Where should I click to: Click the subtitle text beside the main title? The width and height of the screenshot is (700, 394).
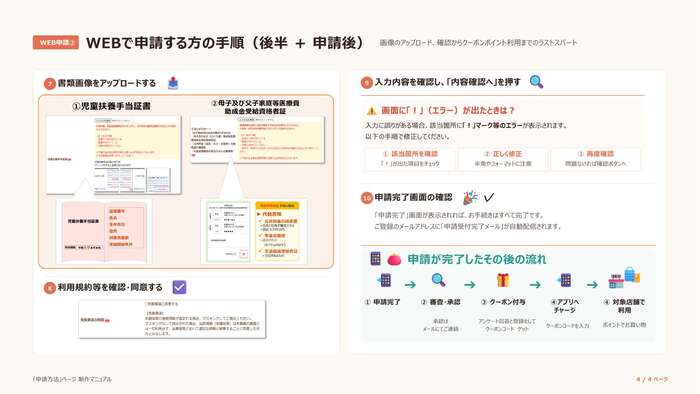pos(478,43)
